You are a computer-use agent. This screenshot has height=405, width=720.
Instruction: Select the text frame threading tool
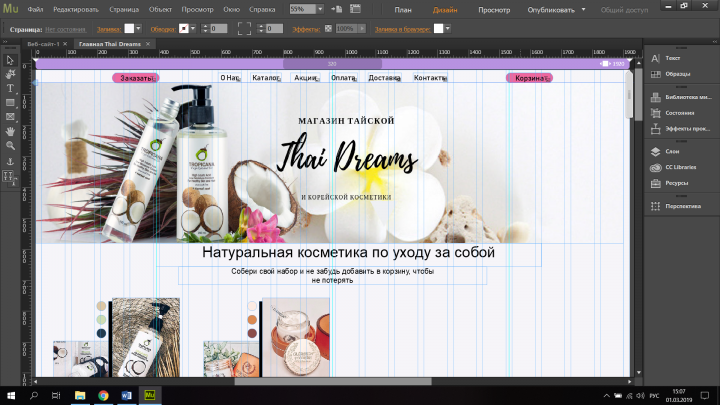9,177
